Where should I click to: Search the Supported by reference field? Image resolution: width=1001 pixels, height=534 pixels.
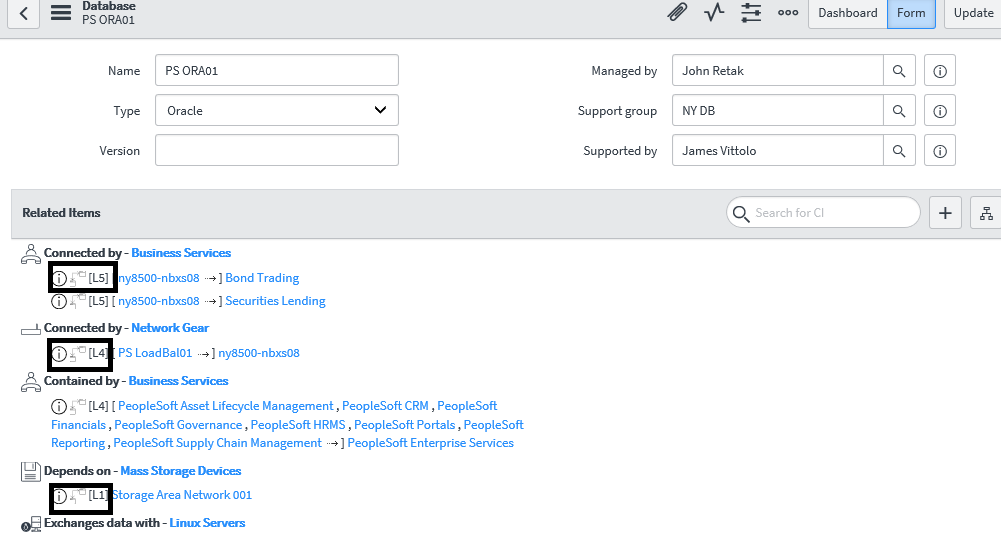[x=899, y=151]
